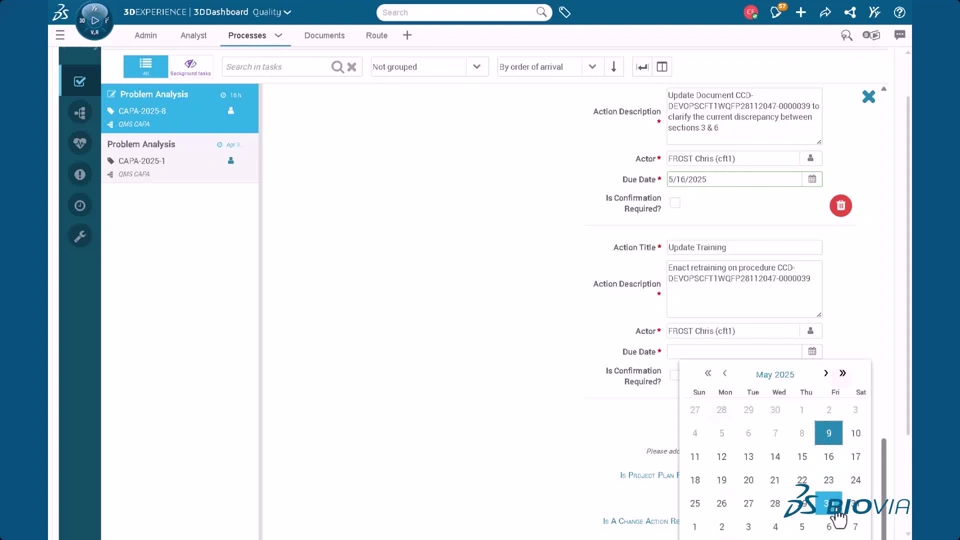Show All tasks list view
The height and width of the screenshot is (540, 960).
coord(146,66)
